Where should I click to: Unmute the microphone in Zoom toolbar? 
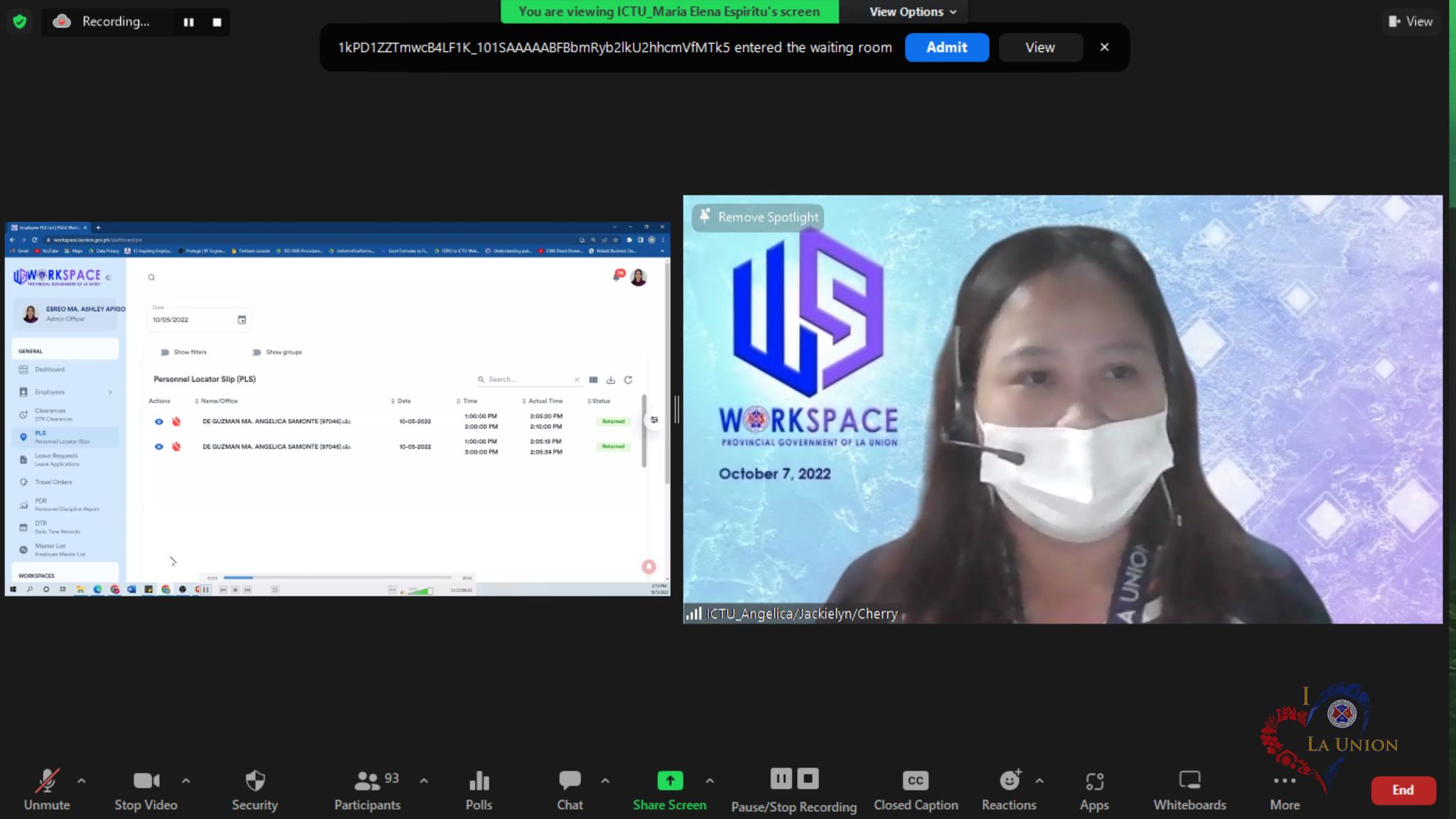tap(47, 789)
